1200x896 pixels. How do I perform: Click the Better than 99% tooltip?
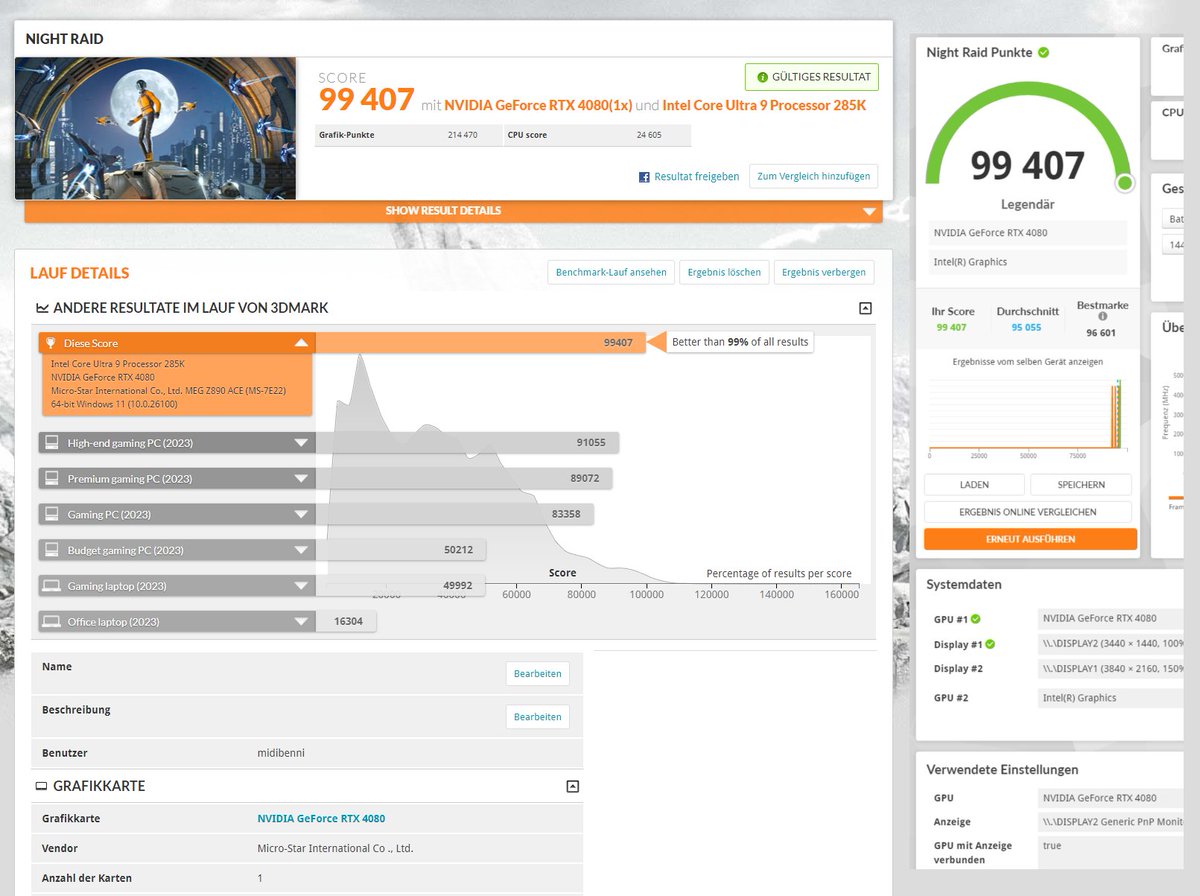coord(740,342)
